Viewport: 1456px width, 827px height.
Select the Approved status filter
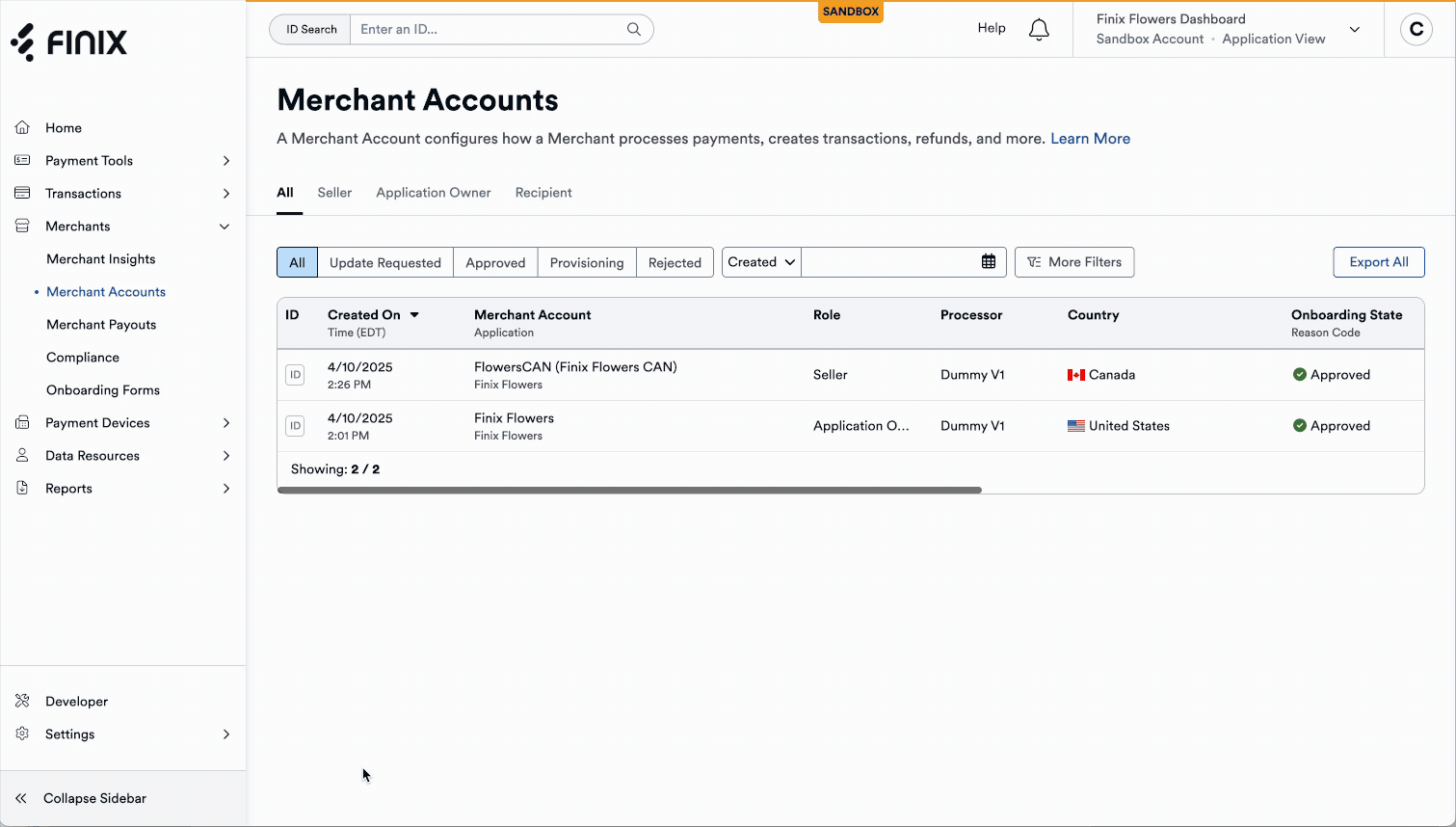(495, 263)
